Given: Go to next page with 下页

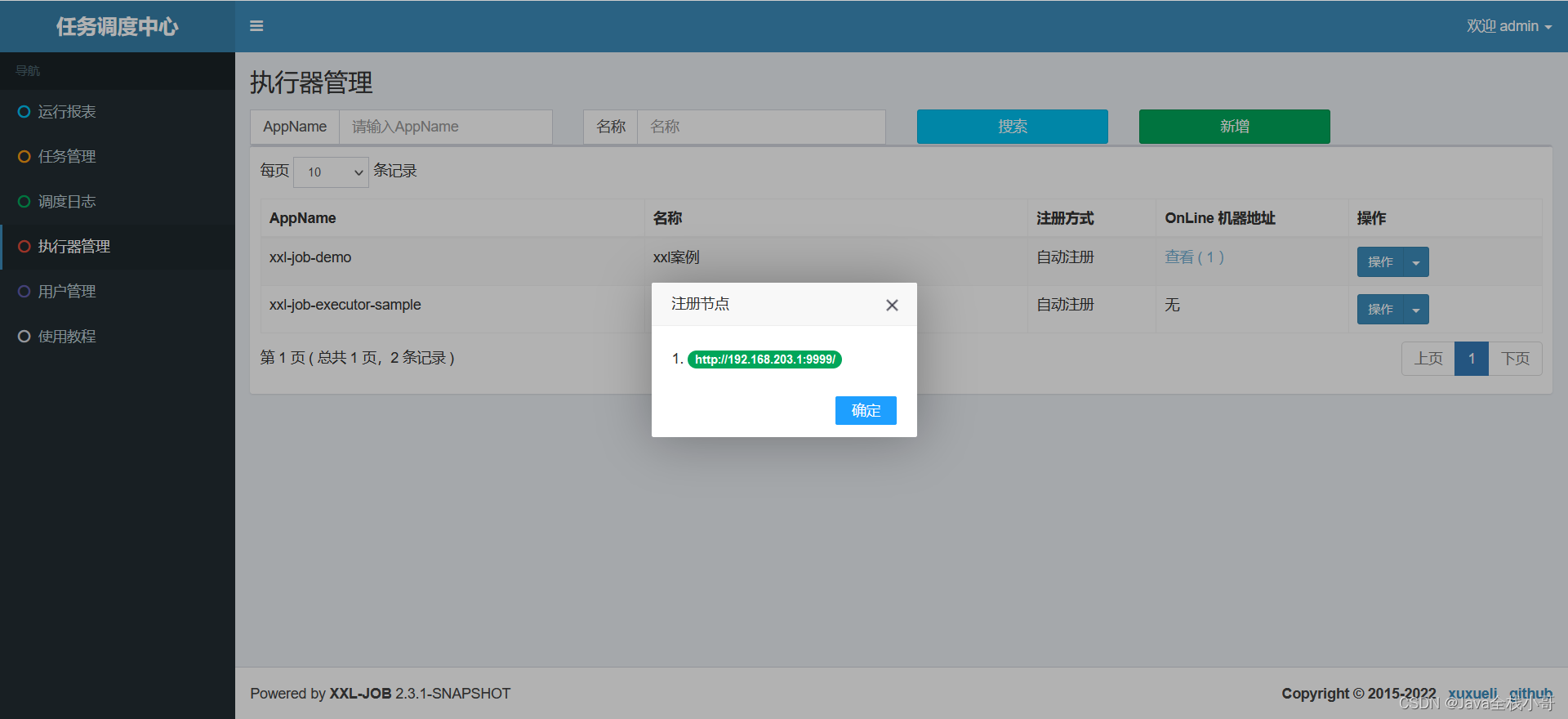Looking at the screenshot, I should 1516,359.
